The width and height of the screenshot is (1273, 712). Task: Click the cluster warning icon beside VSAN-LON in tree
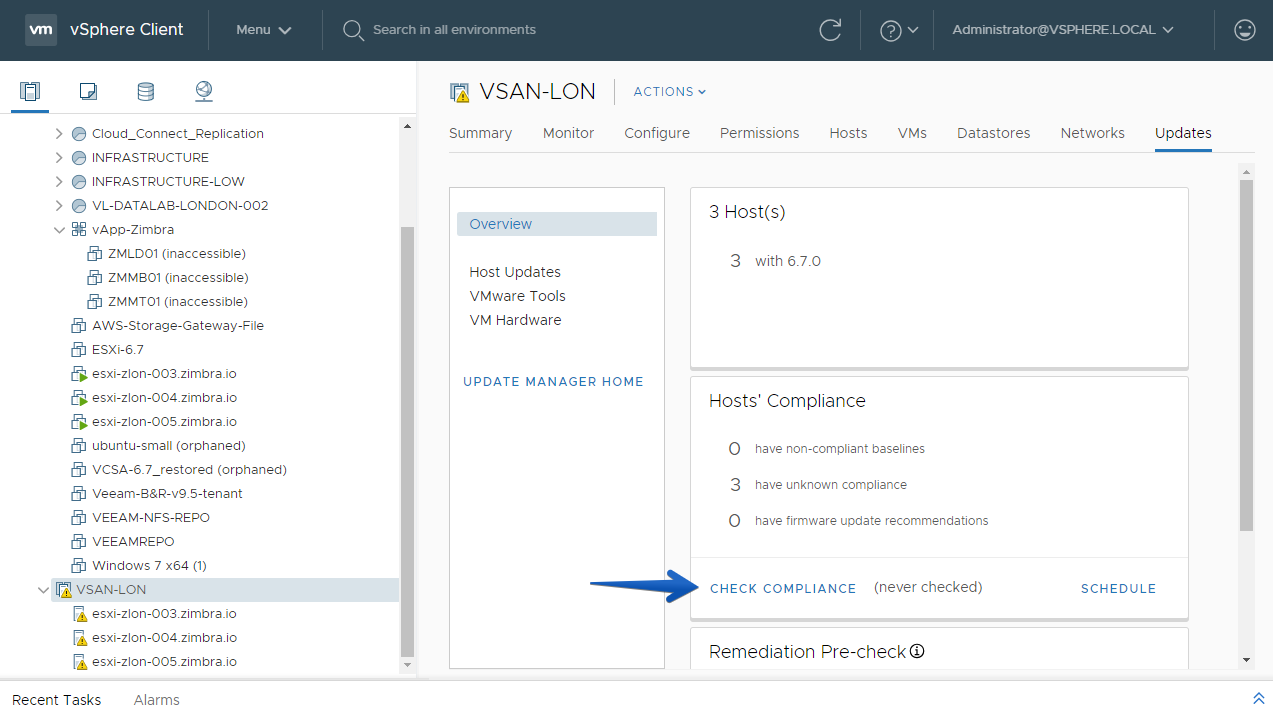tap(64, 590)
